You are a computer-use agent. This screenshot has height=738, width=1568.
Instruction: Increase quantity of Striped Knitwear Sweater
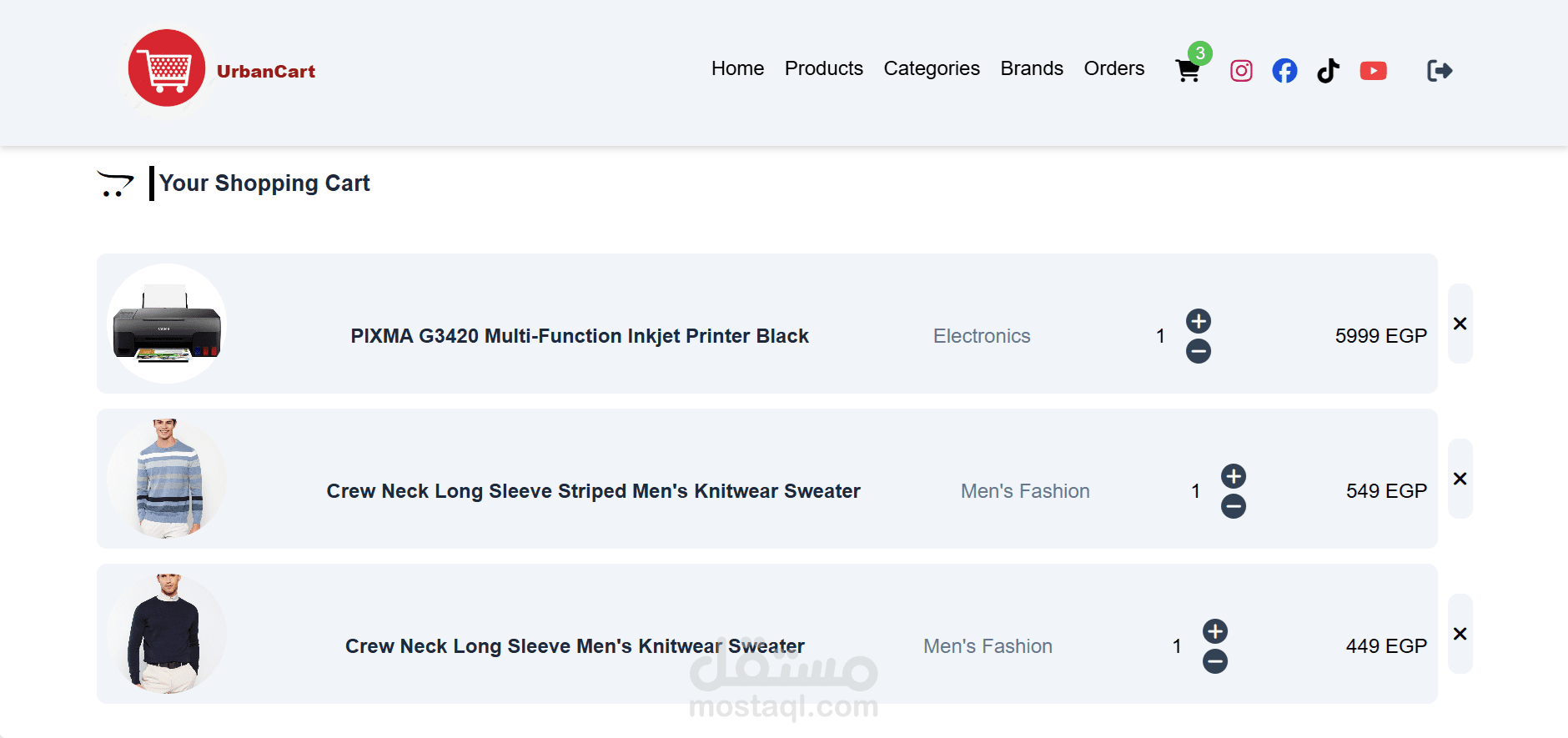point(1234,476)
